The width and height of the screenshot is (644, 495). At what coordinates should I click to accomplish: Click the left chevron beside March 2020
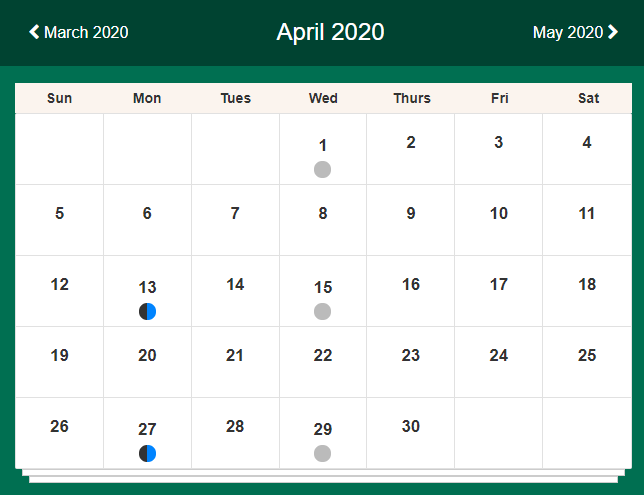[34, 32]
